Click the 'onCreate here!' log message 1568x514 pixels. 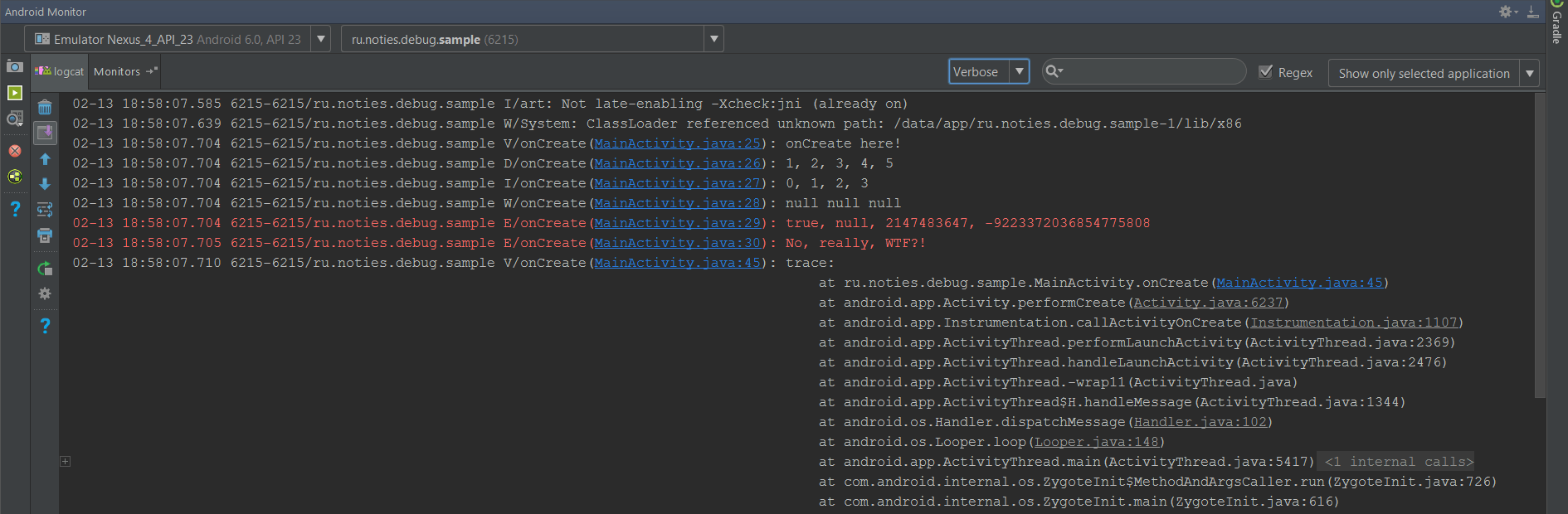click(843, 143)
